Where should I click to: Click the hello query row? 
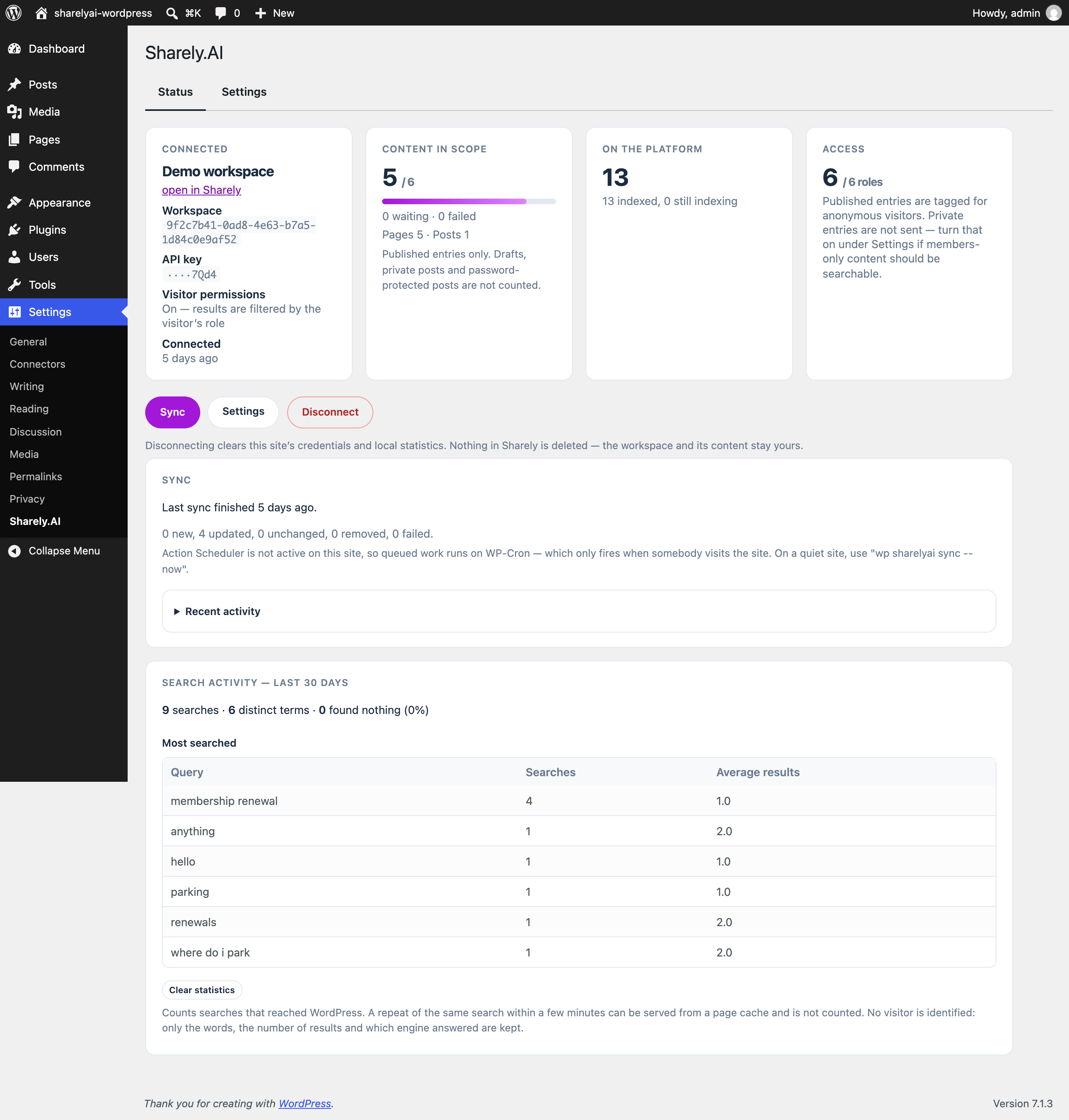click(x=579, y=862)
